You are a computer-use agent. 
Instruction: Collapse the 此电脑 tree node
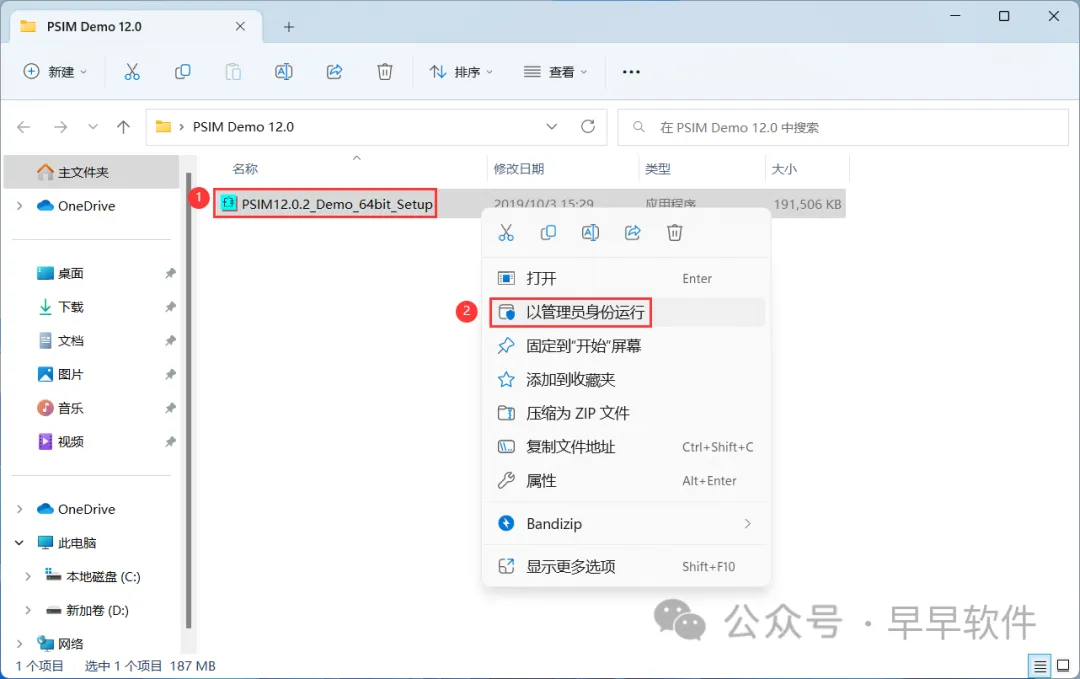point(19,543)
